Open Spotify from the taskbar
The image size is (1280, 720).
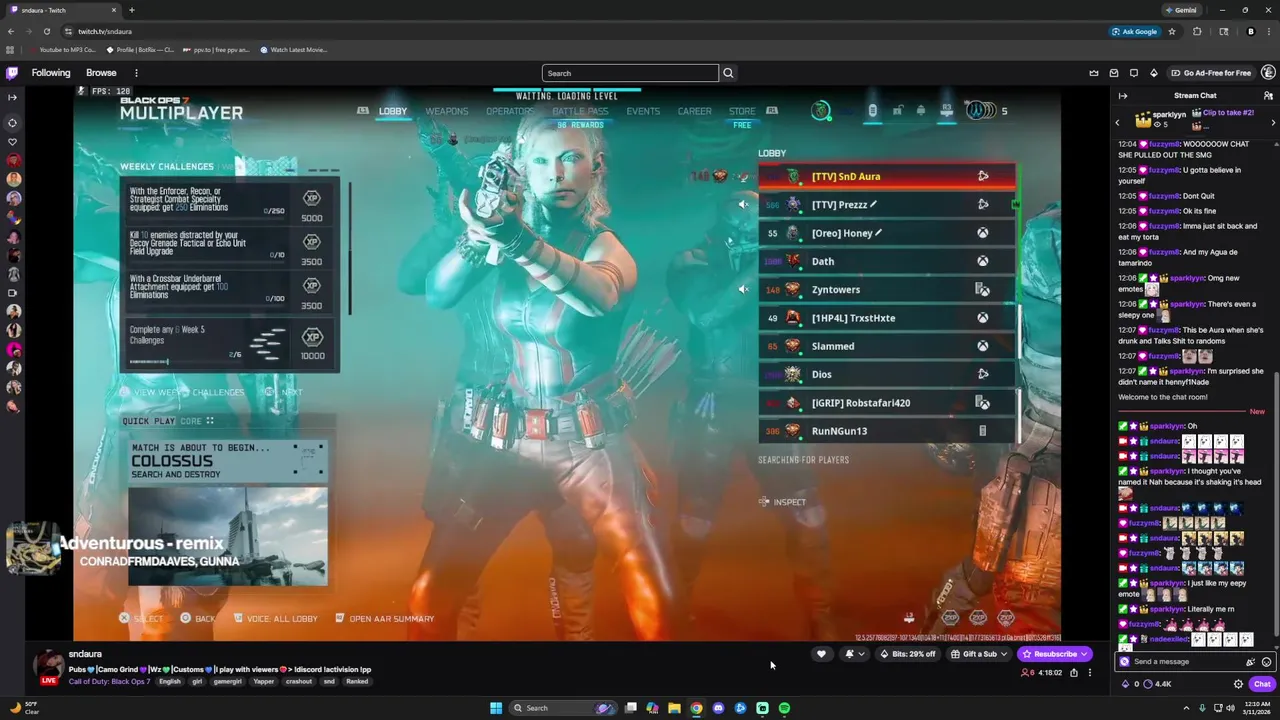point(784,708)
